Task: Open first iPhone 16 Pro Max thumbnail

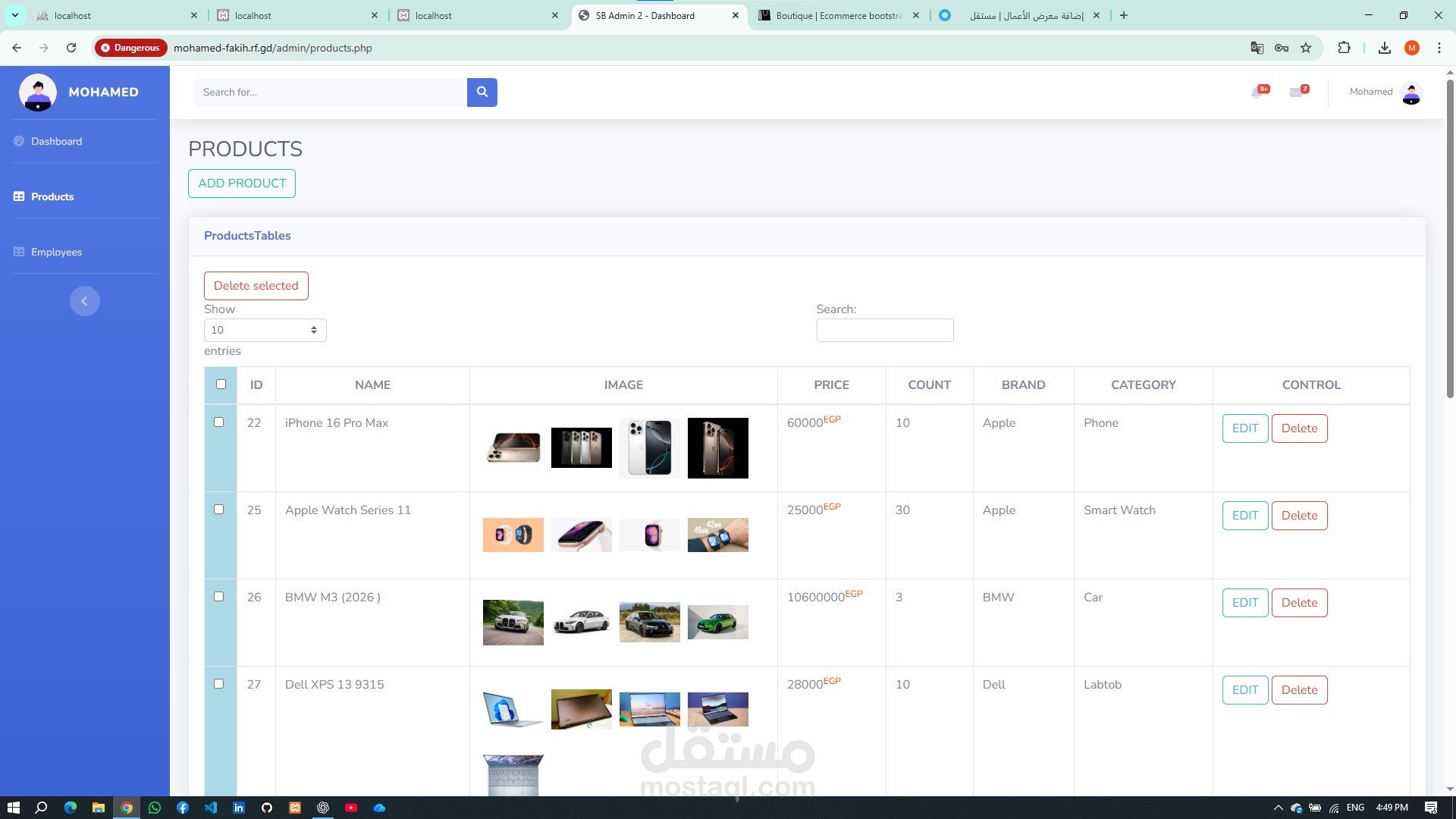Action: click(x=513, y=448)
